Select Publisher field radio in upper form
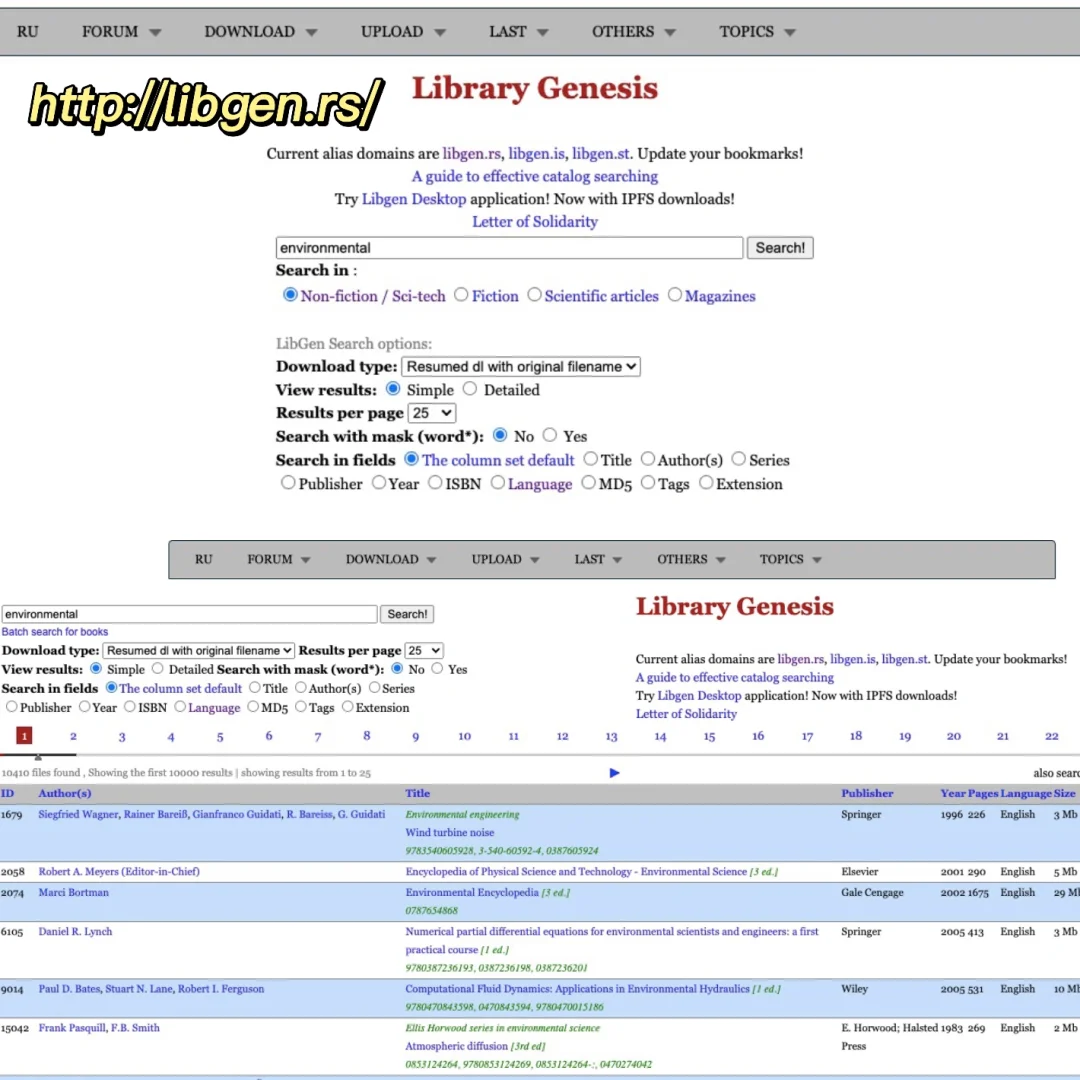This screenshot has height=1080, width=1080. [288, 483]
